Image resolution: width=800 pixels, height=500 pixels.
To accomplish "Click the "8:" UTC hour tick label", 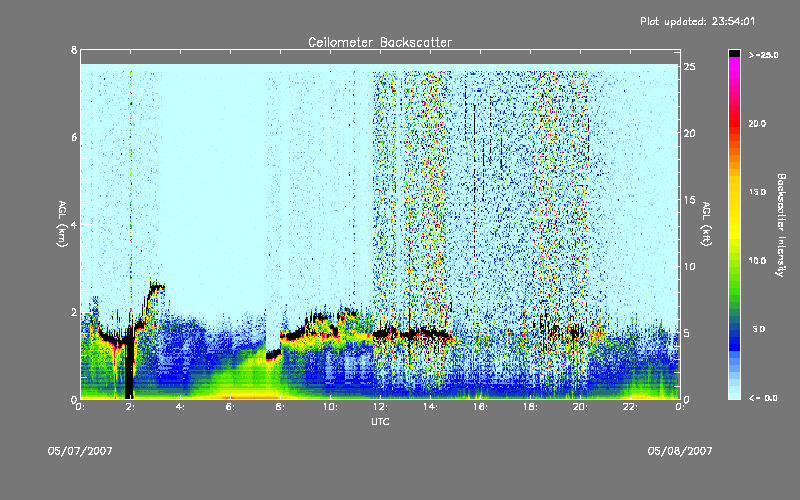I will [x=281, y=407].
